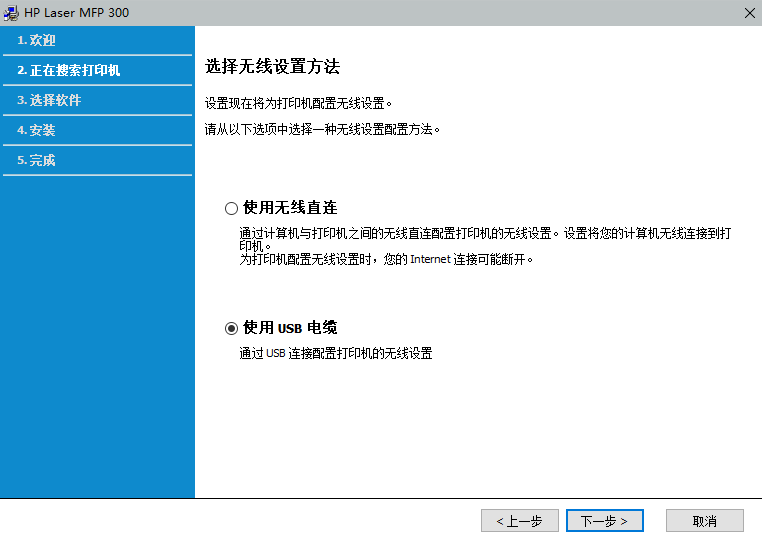Select the 使用 USB 电缆 radio button
Image resolution: width=762 pixels, height=537 pixels.
(x=231, y=329)
